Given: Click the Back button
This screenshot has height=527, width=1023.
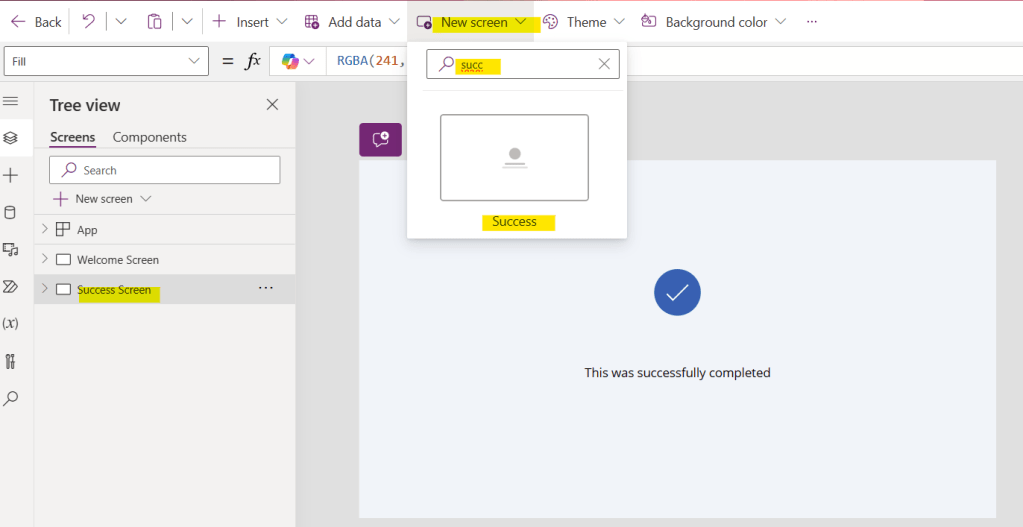Looking at the screenshot, I should coord(36,21).
